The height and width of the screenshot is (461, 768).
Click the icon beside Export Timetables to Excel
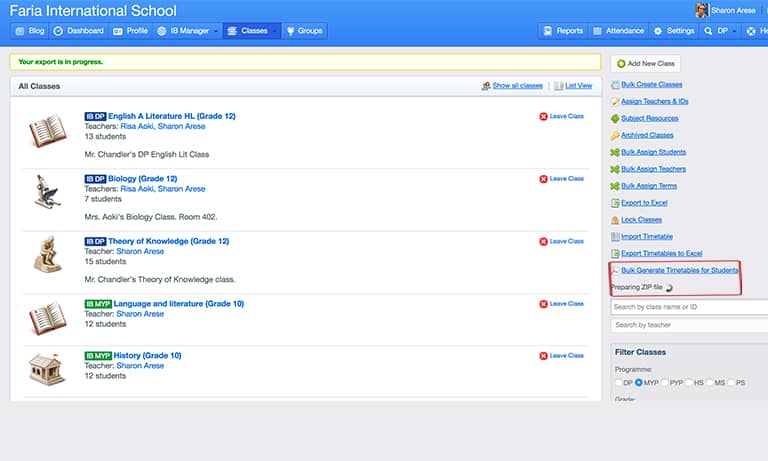(615, 254)
